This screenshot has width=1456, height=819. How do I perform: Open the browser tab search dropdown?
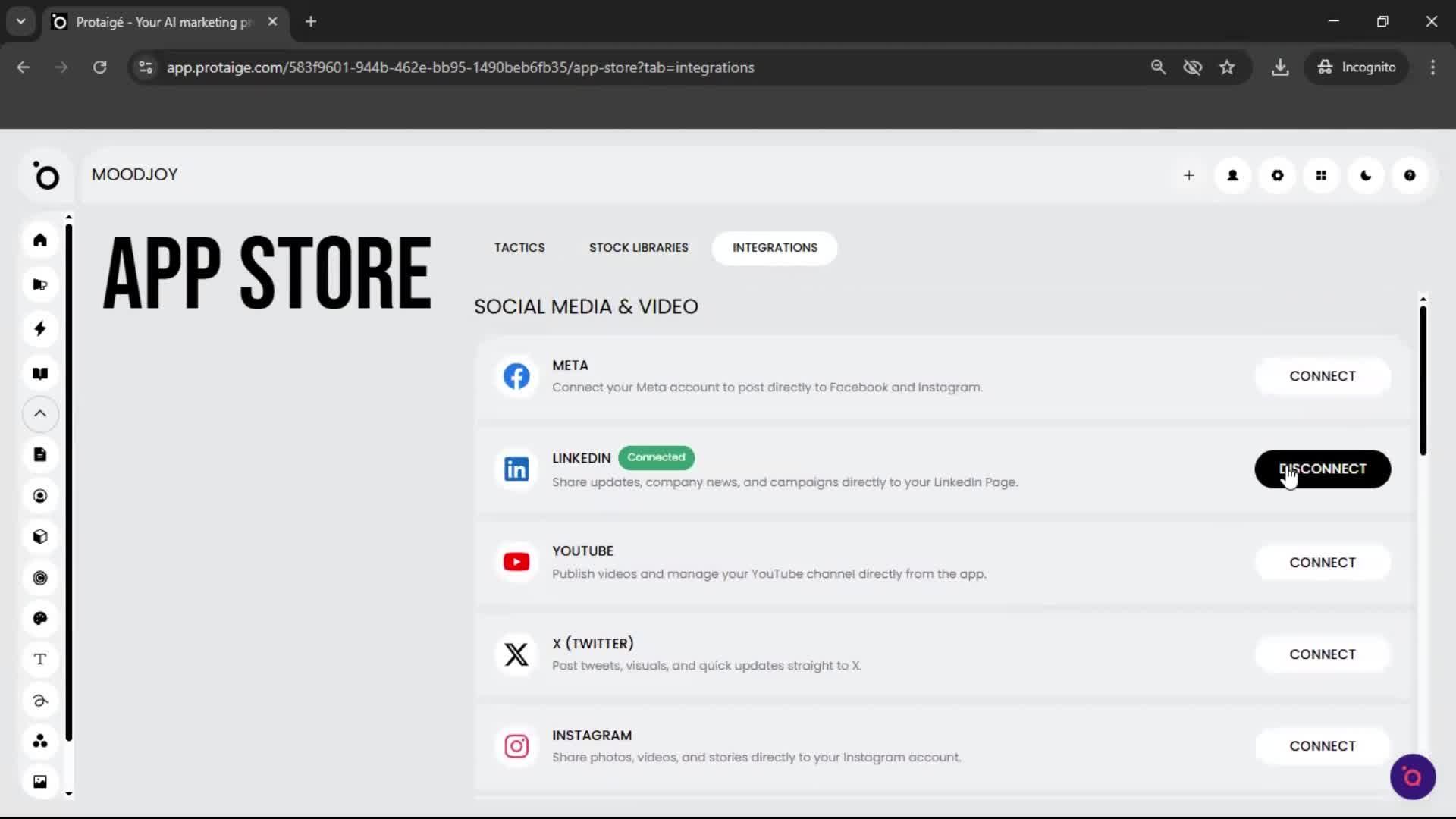point(20,21)
